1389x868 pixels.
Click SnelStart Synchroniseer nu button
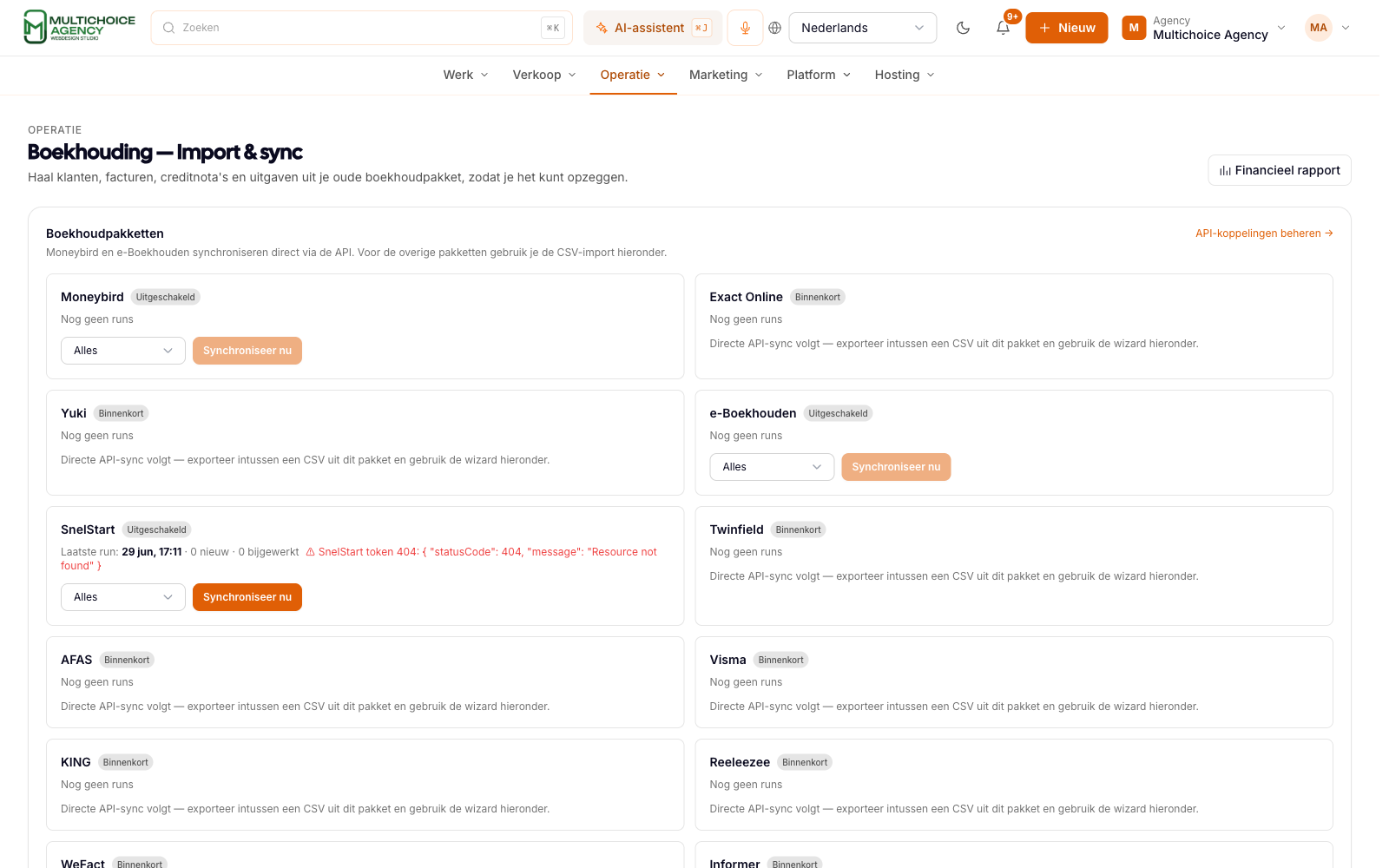point(247,597)
